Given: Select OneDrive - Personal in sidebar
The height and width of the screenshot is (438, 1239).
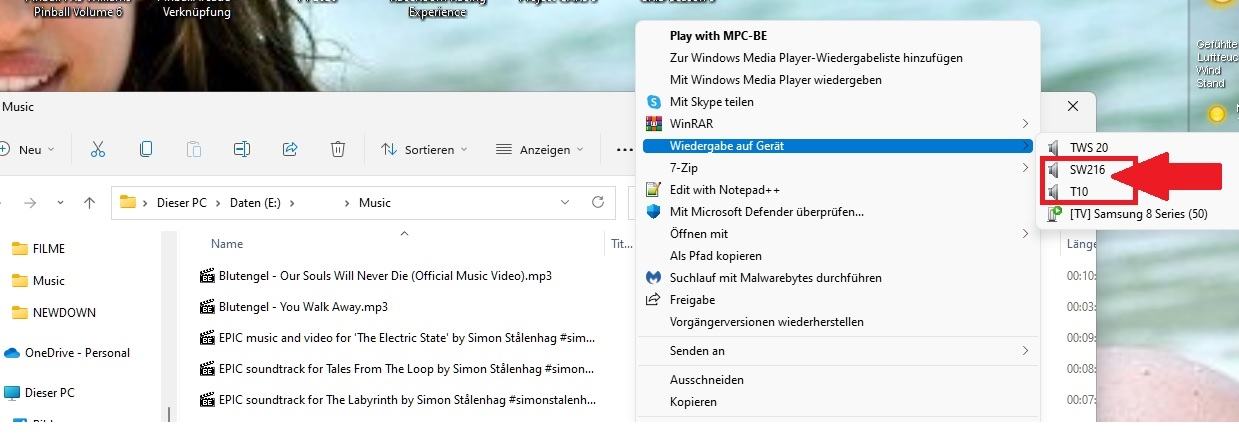Looking at the screenshot, I should coord(77,353).
